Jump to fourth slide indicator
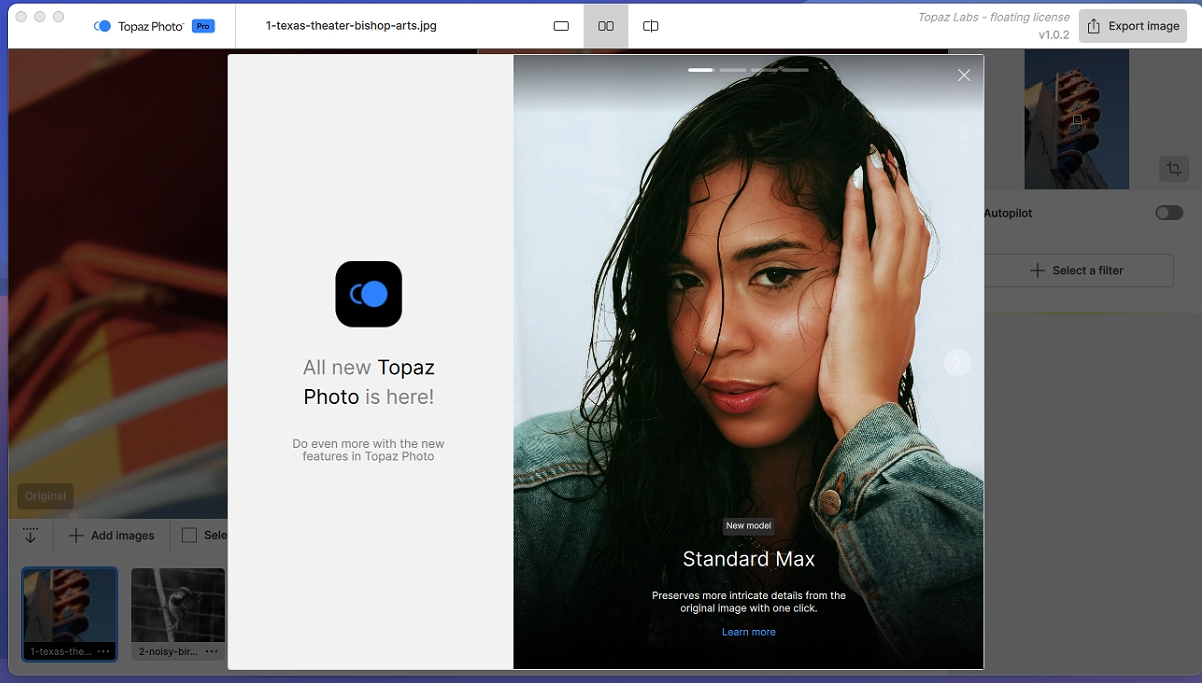The width and height of the screenshot is (1202, 683). (x=795, y=70)
